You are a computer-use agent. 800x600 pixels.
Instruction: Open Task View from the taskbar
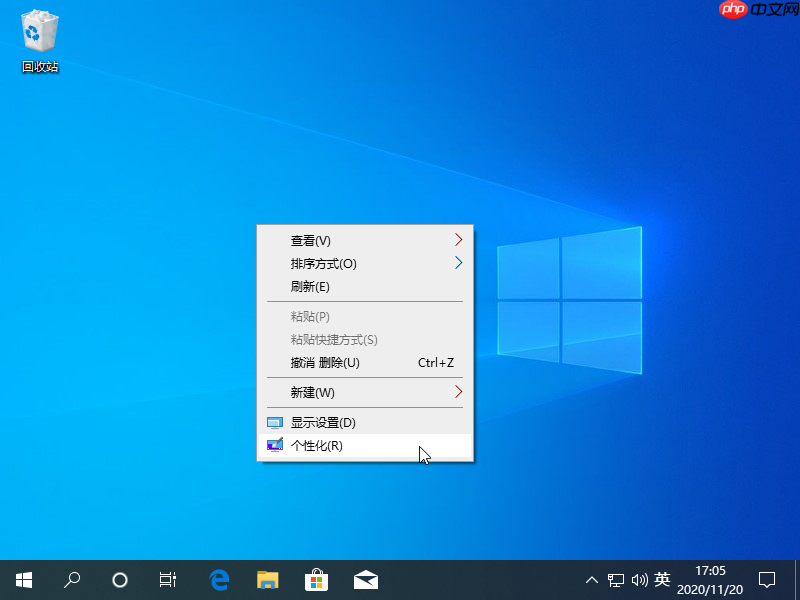tap(167, 579)
